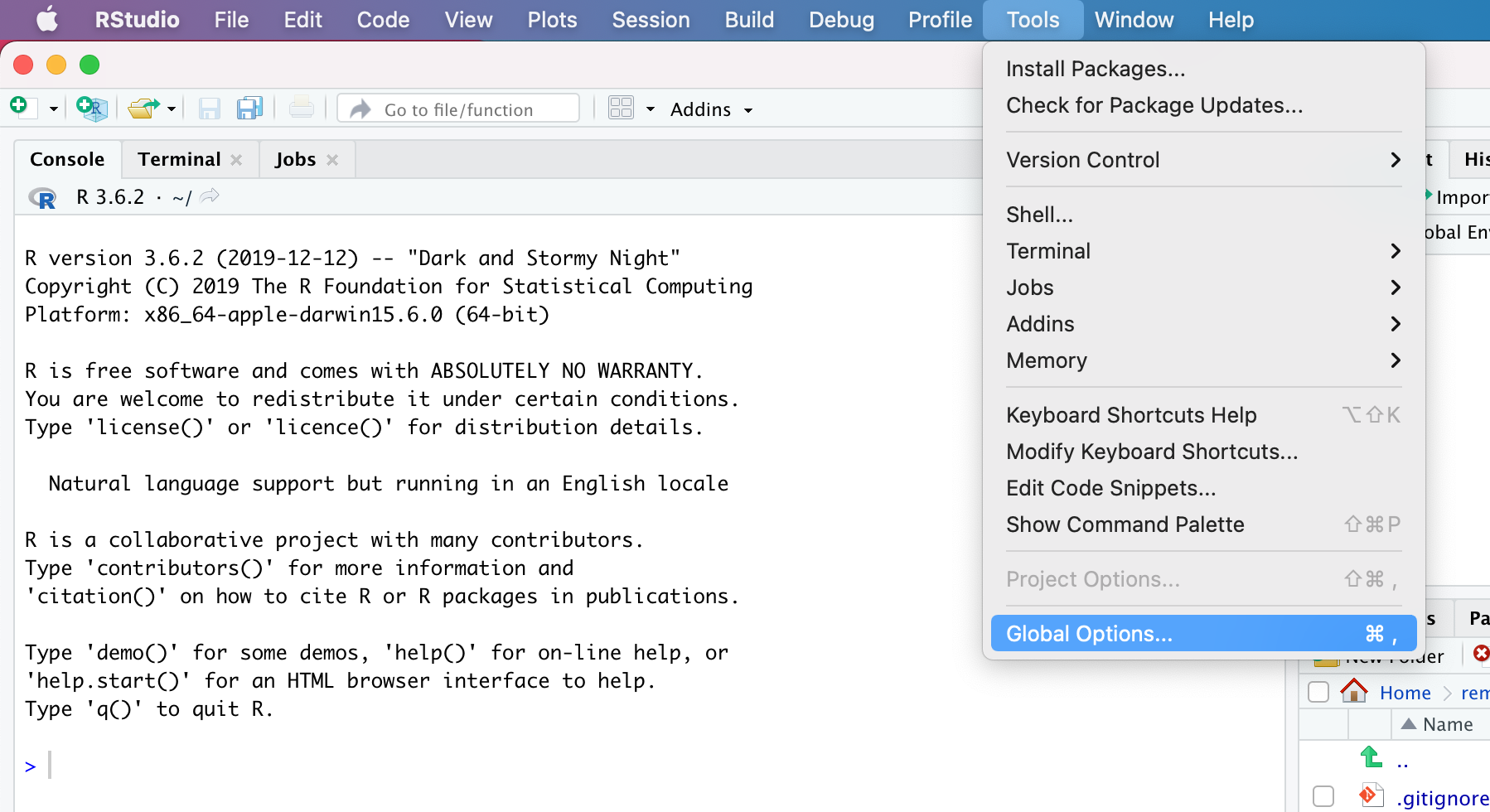
Task: Select the Shell... menu item
Action: pyautogui.click(x=1203, y=215)
